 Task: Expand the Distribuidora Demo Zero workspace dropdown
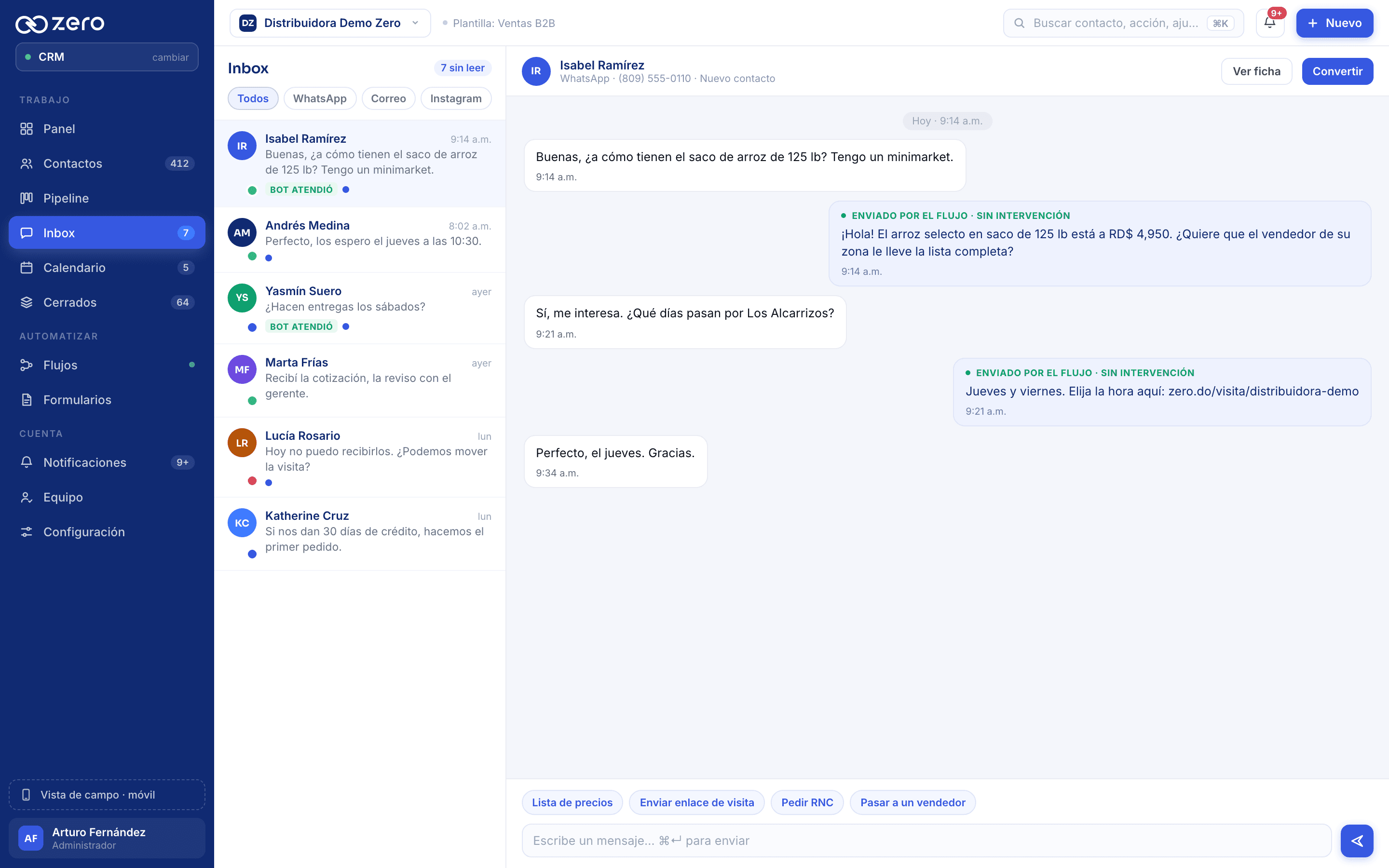(x=330, y=23)
